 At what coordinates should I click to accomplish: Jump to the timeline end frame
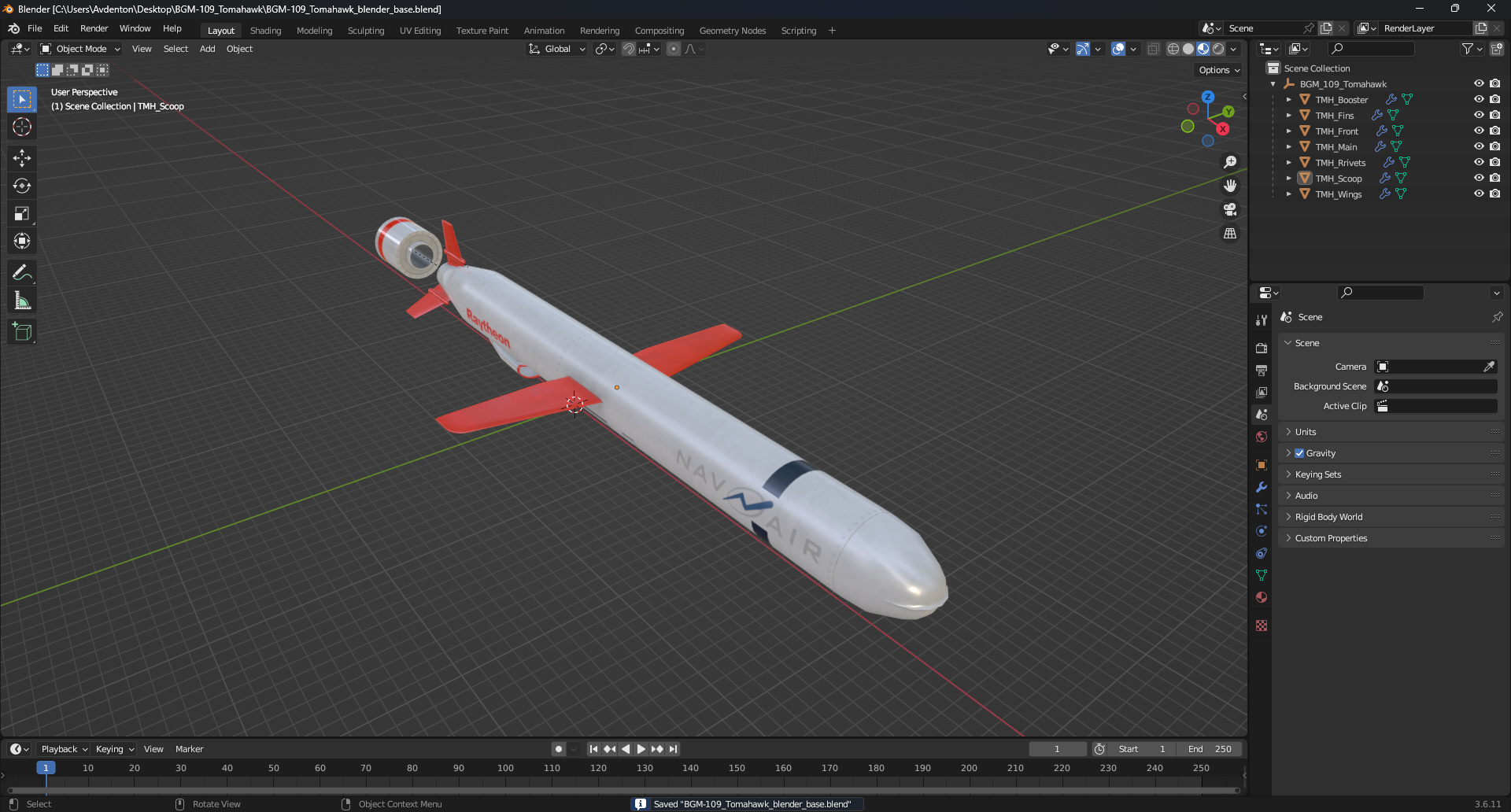[673, 749]
